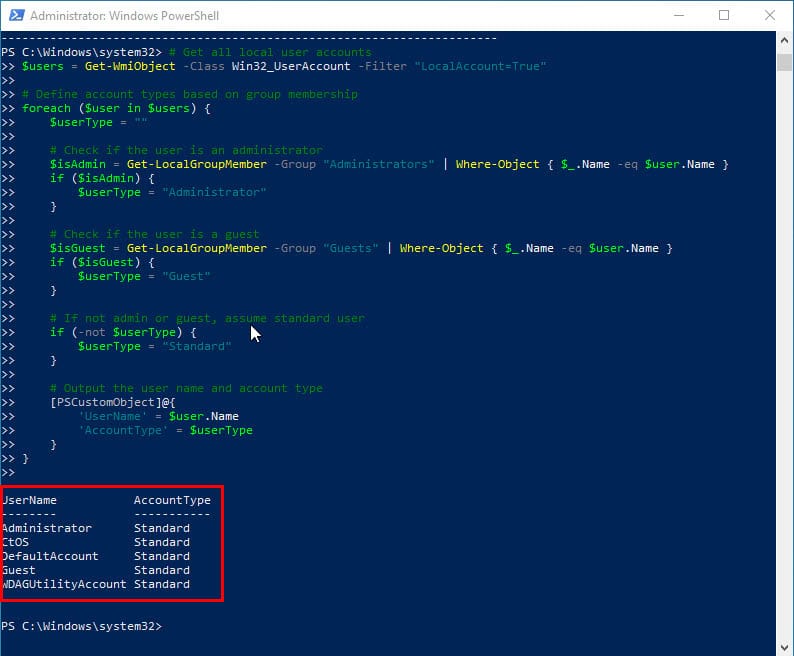Image resolution: width=794 pixels, height=656 pixels.
Task: Click the 'if (-not $userType) {' line
Action: coord(123,332)
